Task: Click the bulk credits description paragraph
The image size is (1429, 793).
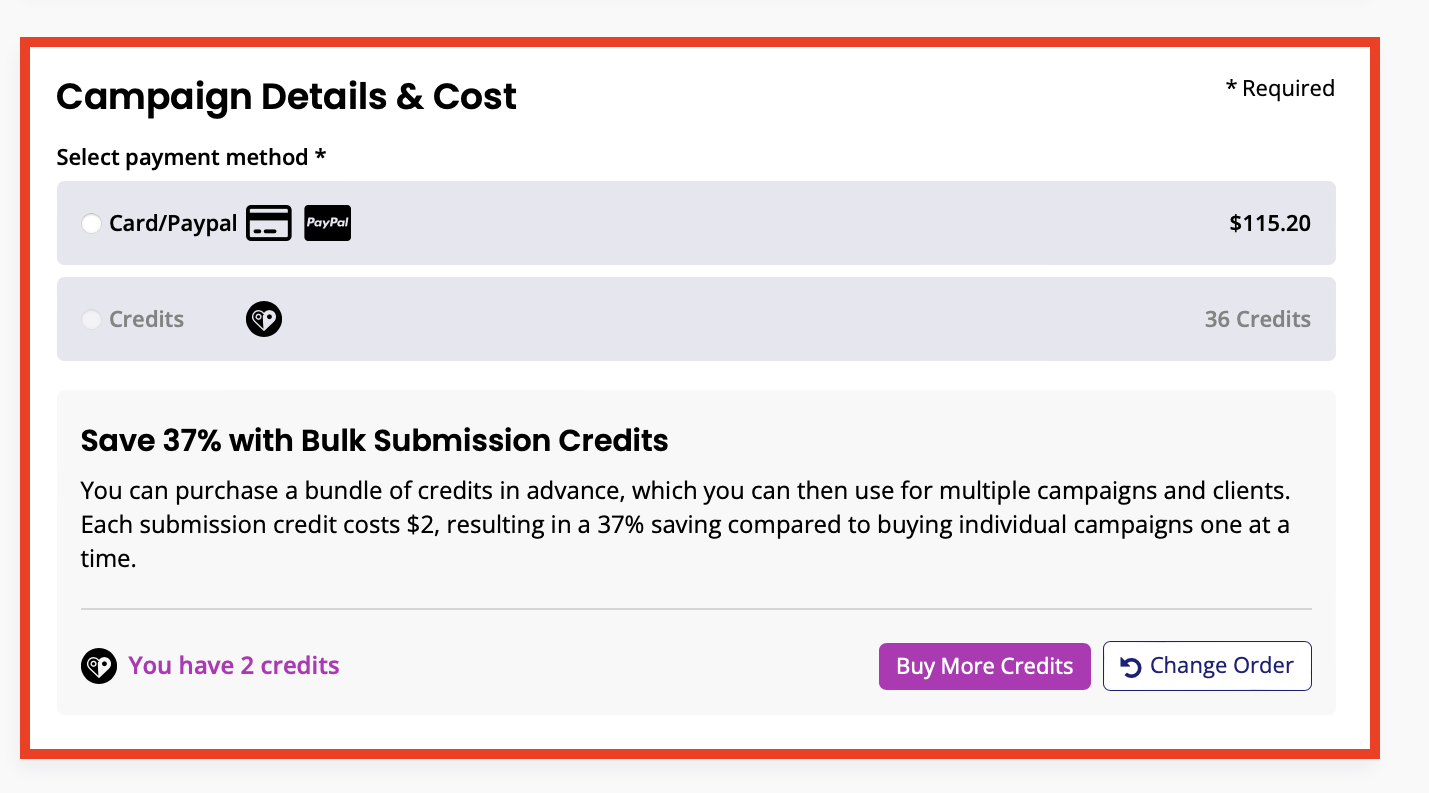Action: (x=684, y=525)
